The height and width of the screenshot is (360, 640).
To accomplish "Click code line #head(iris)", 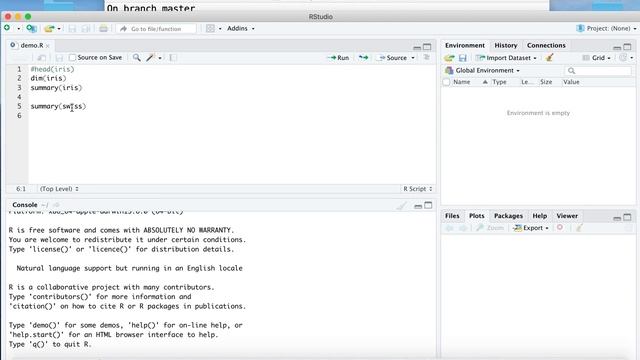I will pyautogui.click(x=52, y=69).
